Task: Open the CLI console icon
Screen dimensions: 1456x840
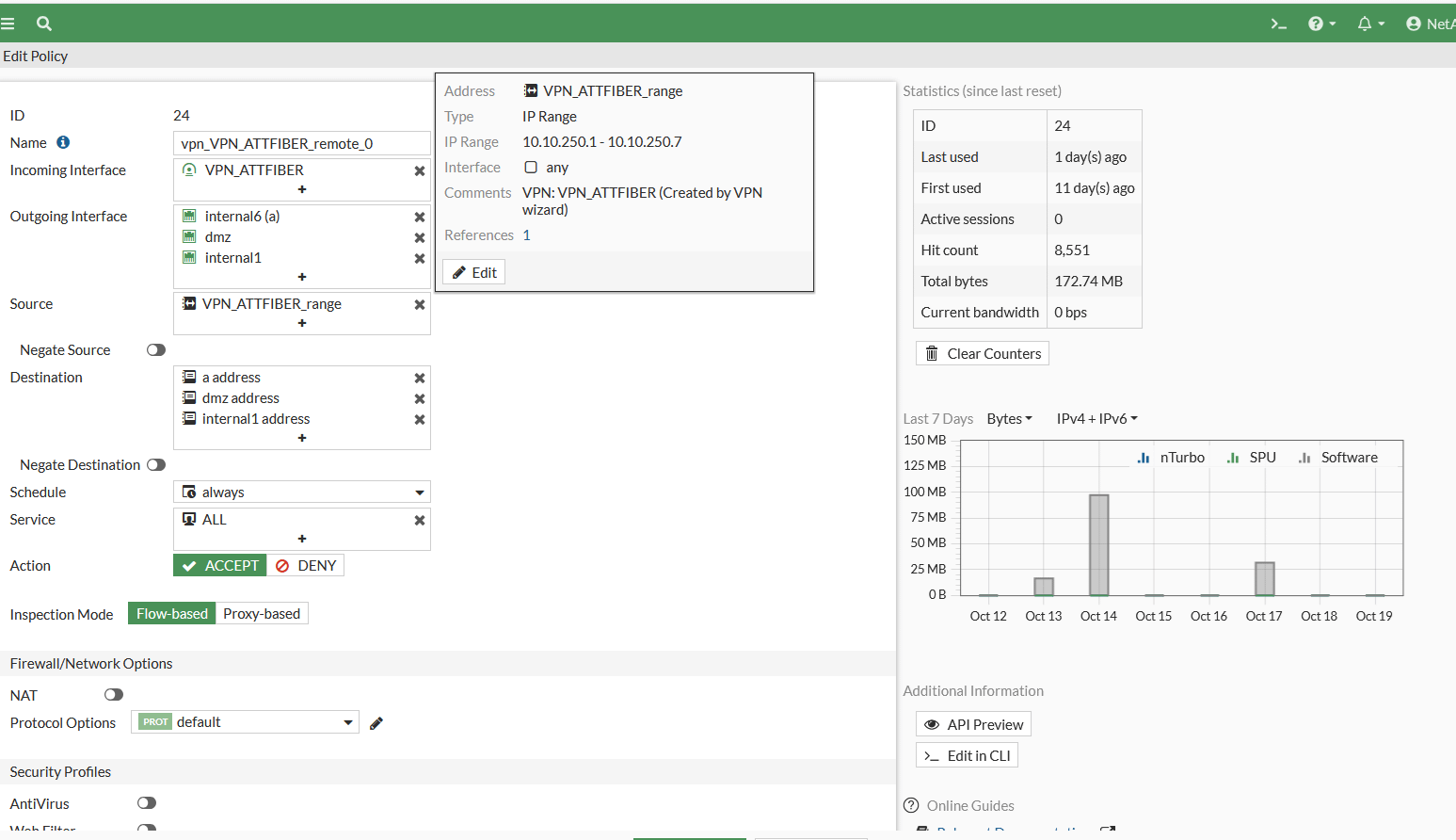Action: [1278, 24]
